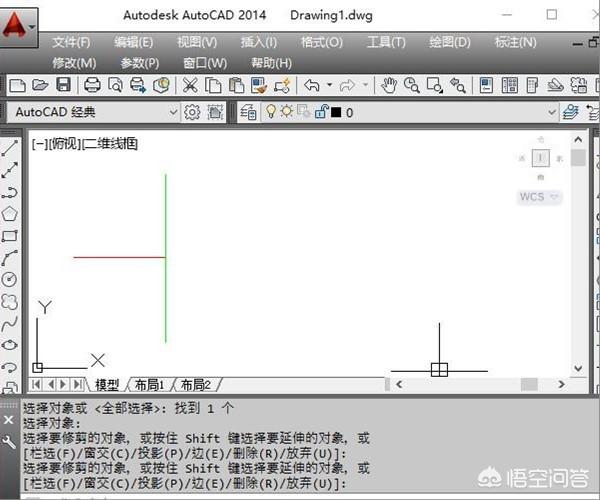Cut selection with scissors icon
The width and height of the screenshot is (600, 500).
[190, 85]
